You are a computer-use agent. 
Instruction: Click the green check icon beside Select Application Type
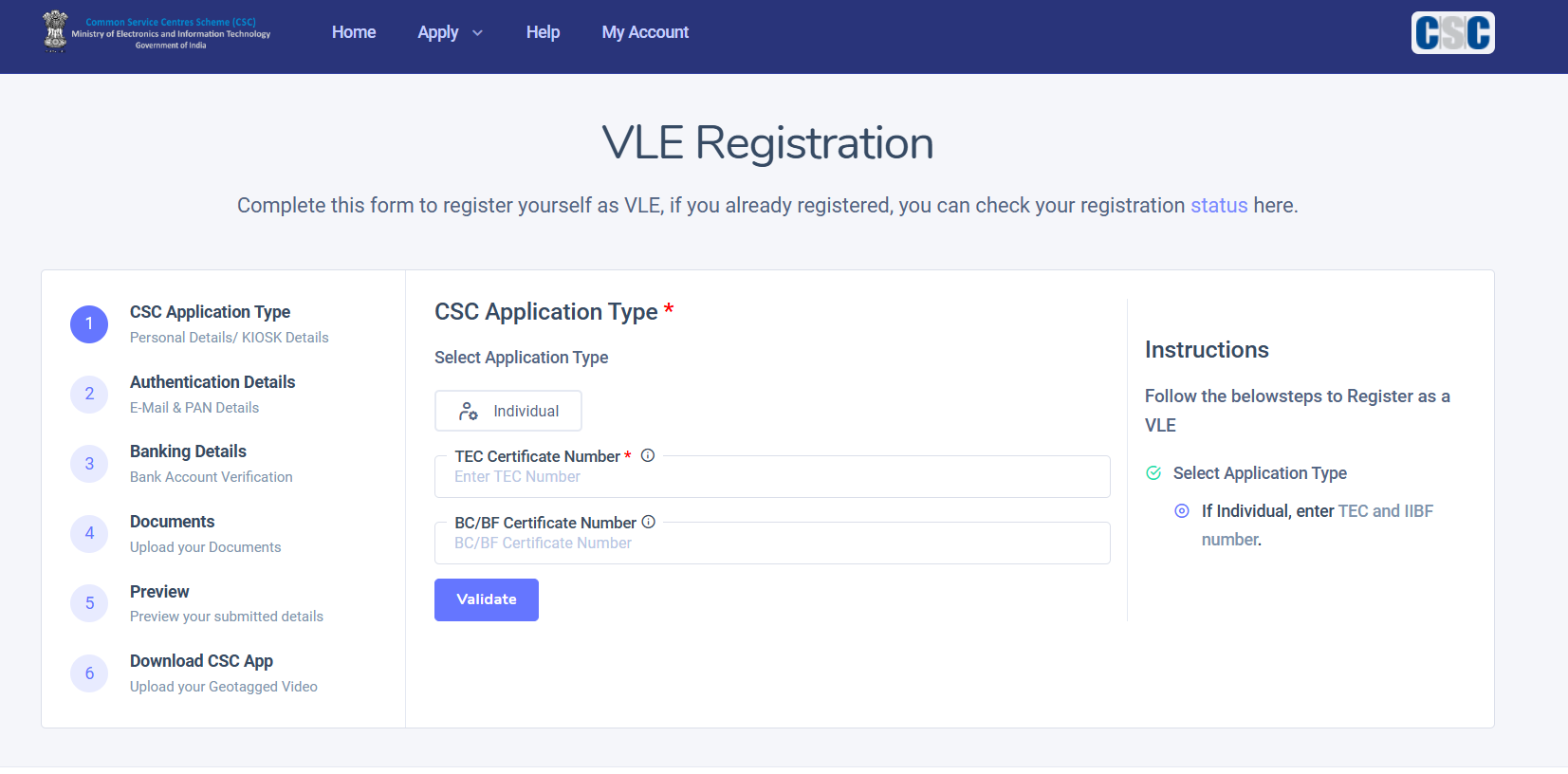(1153, 473)
